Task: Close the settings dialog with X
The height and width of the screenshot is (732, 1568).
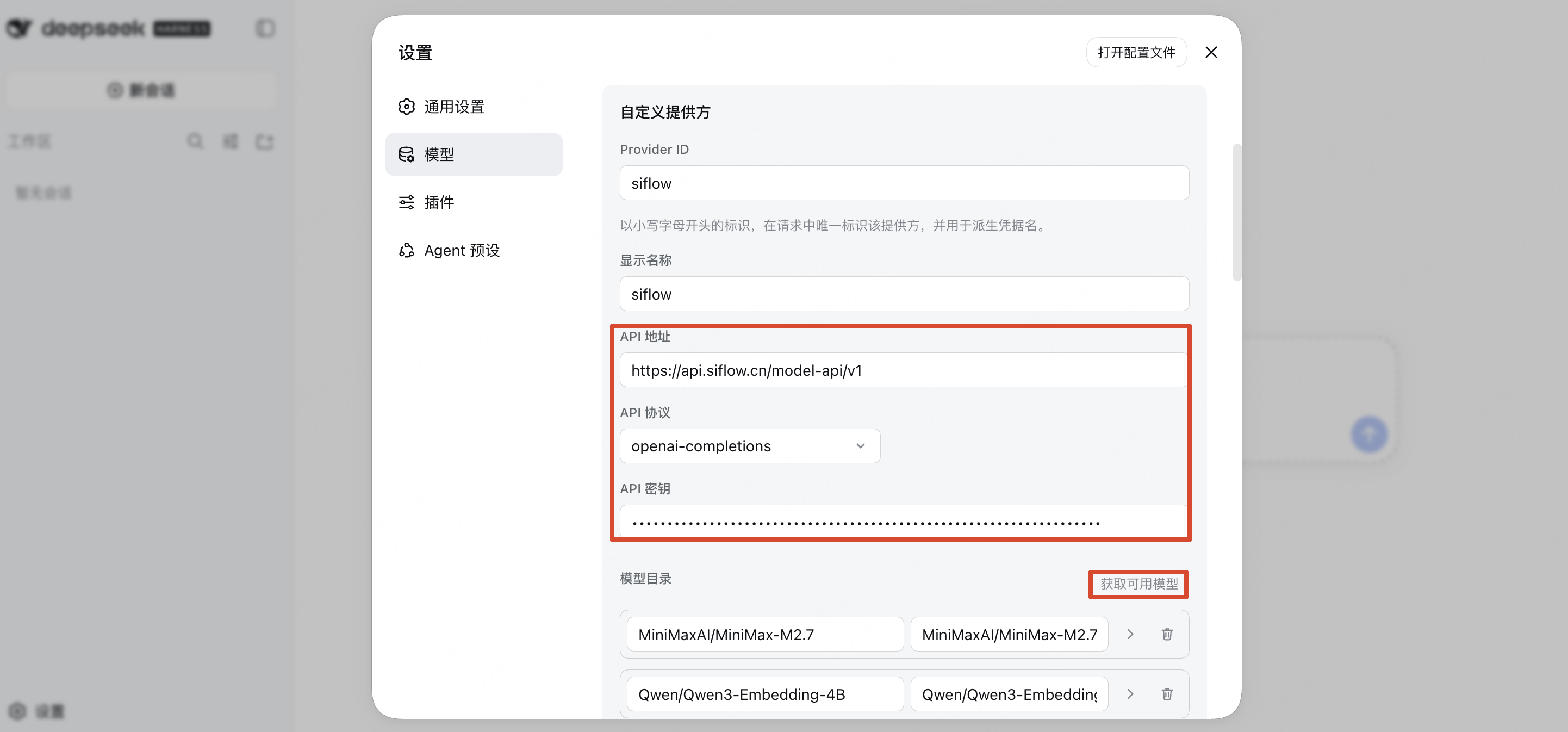Action: click(1211, 52)
